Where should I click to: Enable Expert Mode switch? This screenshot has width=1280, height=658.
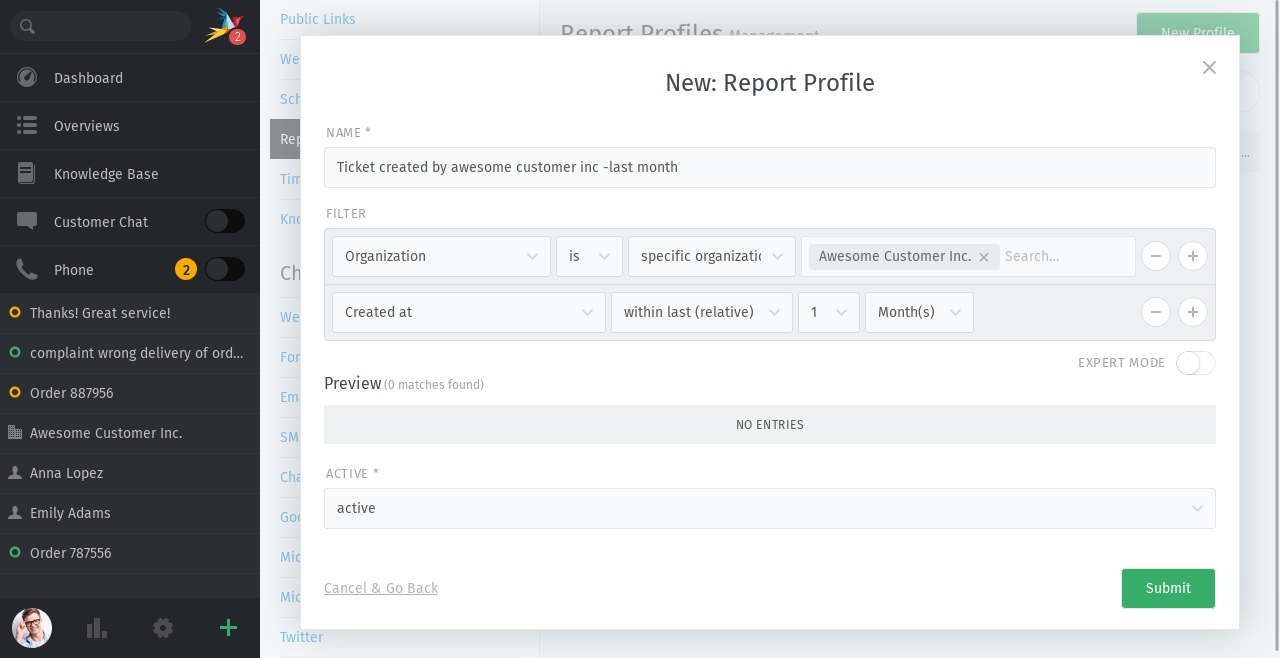[1196, 363]
